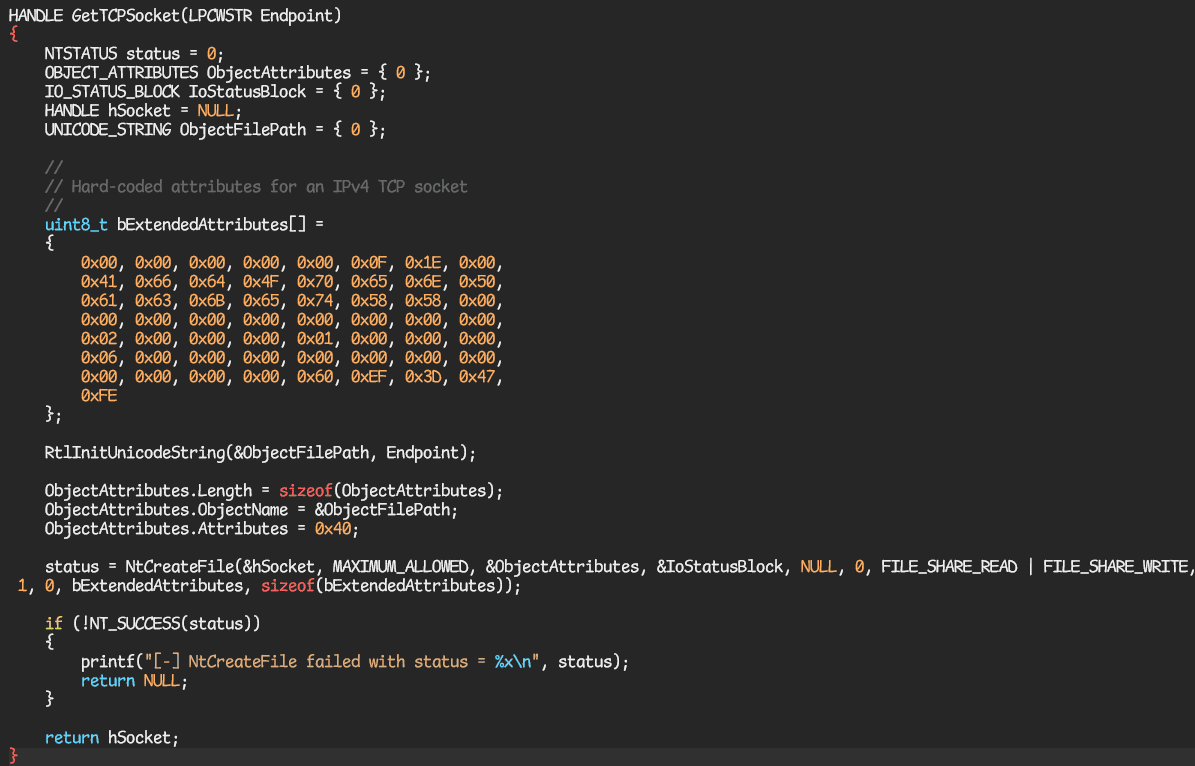Click &IoStatusBlock argument in NtCreateFile
The height and width of the screenshot is (766, 1195).
point(719,568)
